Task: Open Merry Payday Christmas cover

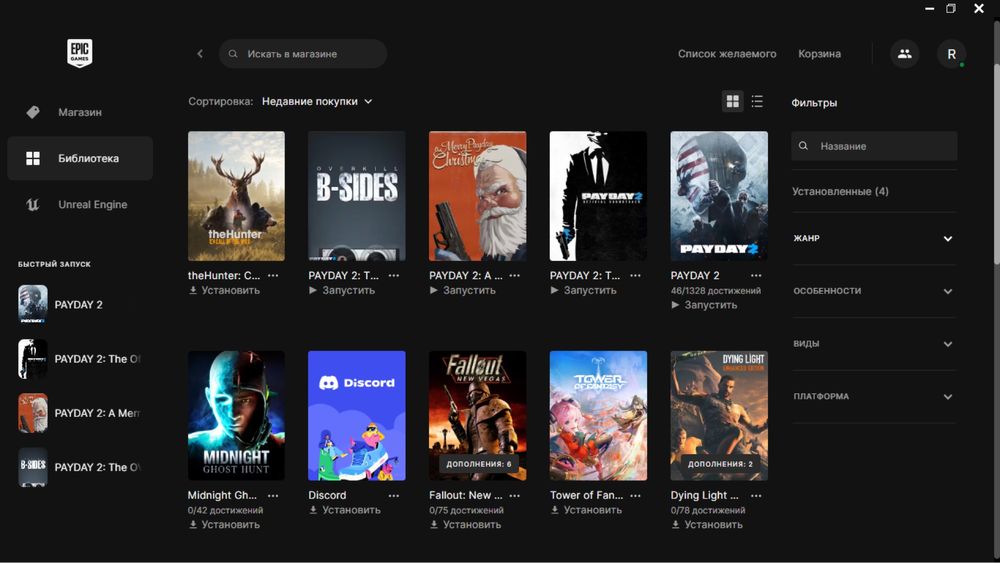Action: tap(478, 196)
